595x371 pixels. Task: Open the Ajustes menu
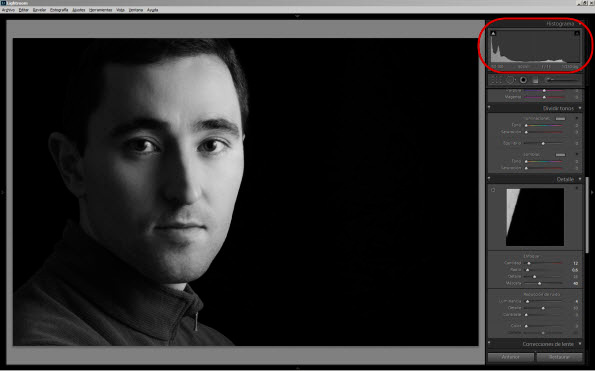click(x=79, y=10)
